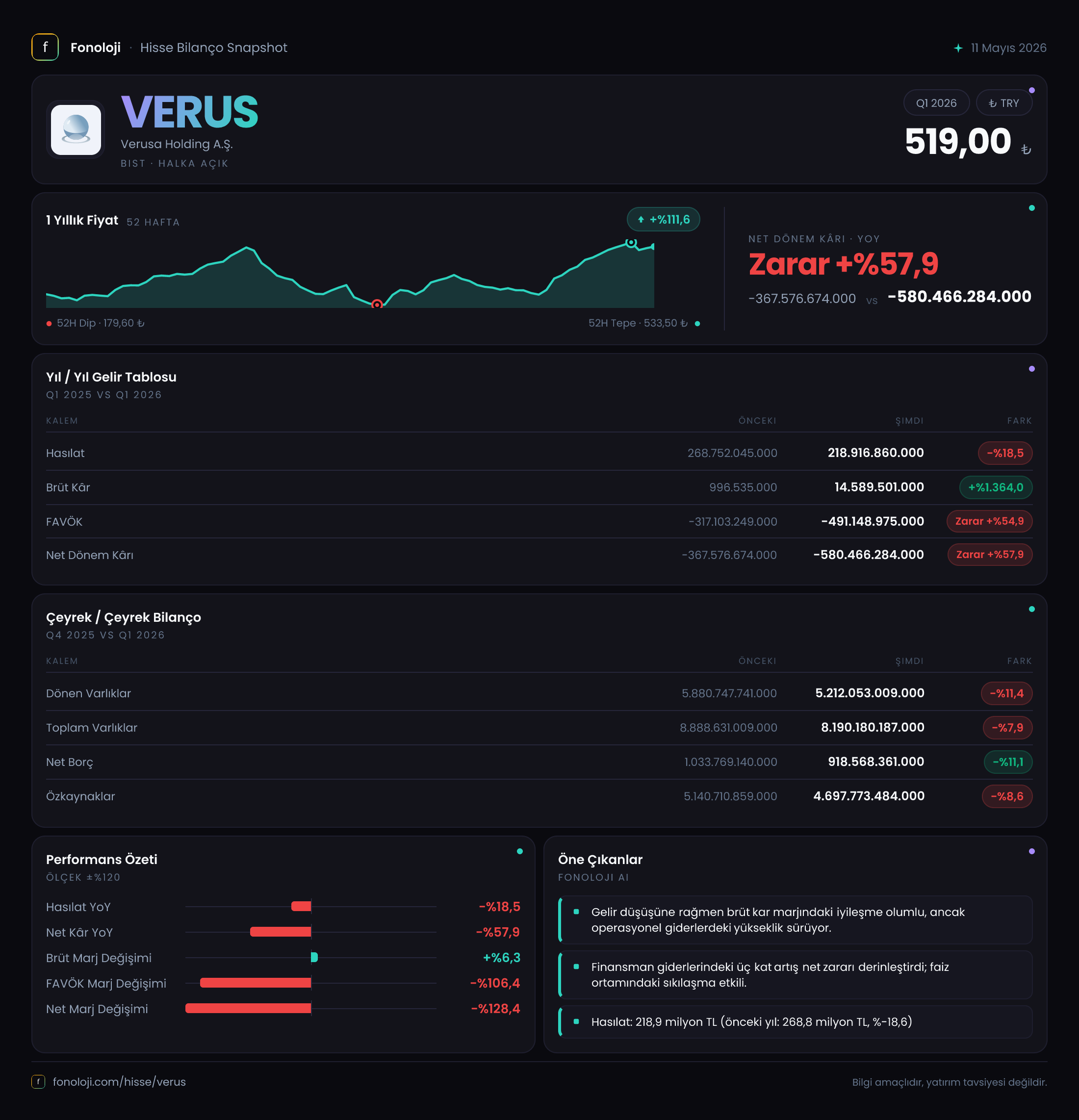Click the VERUS ticker title
The height and width of the screenshot is (1120, 1079).
pos(190,112)
